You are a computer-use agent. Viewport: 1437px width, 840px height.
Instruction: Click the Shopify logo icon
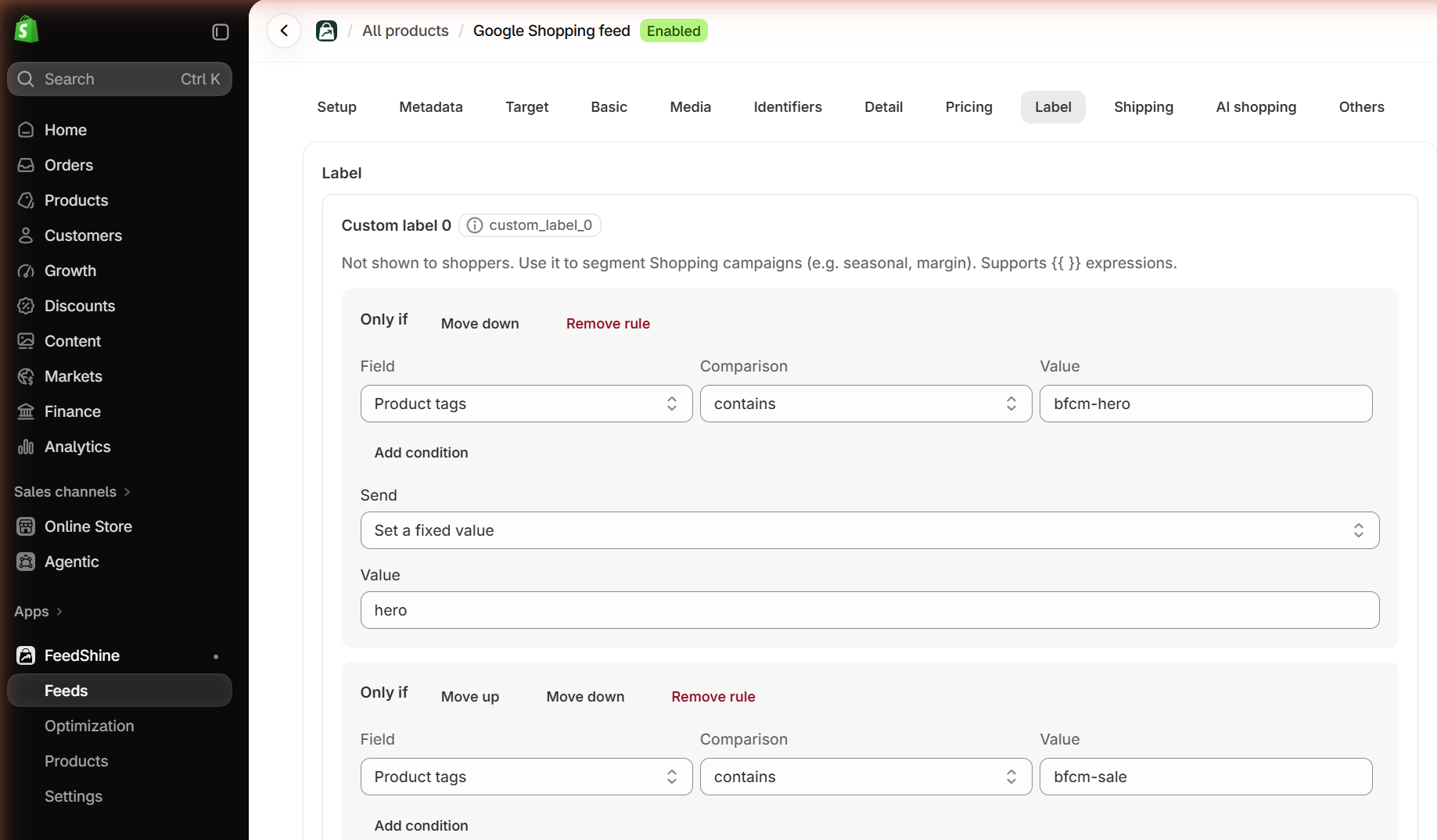[x=27, y=30]
